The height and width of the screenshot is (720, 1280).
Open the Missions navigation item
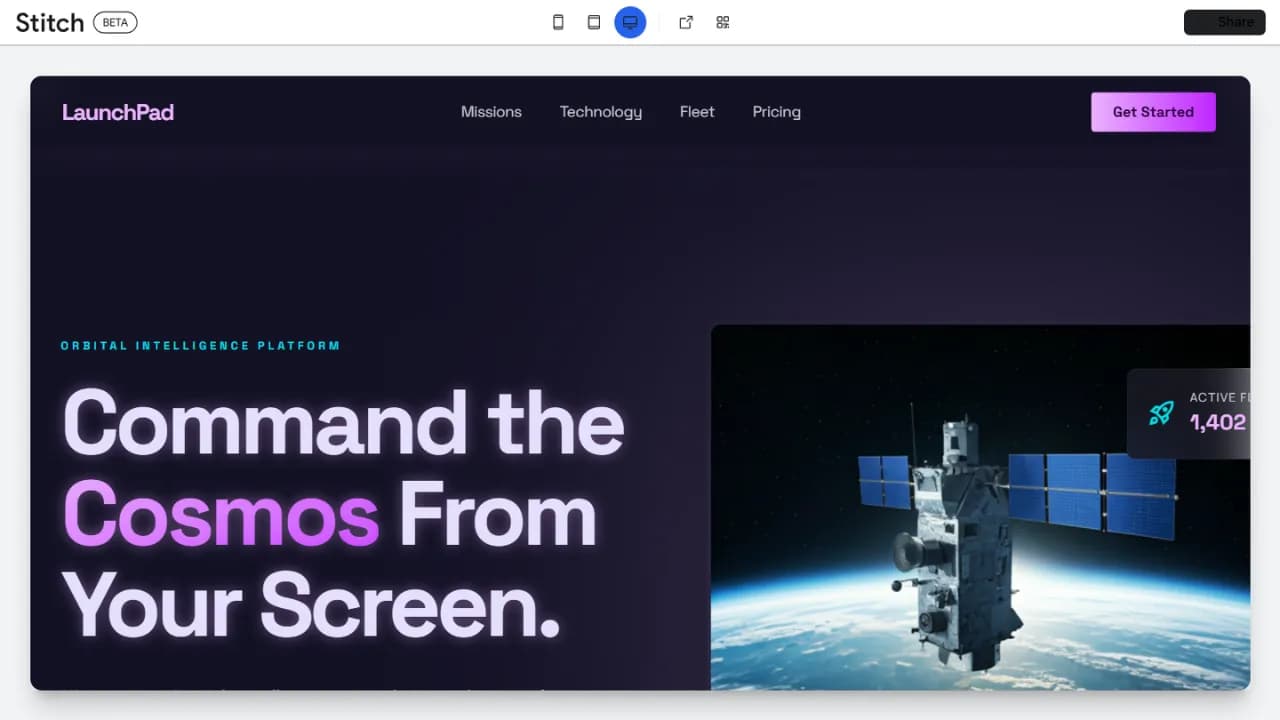[491, 112]
